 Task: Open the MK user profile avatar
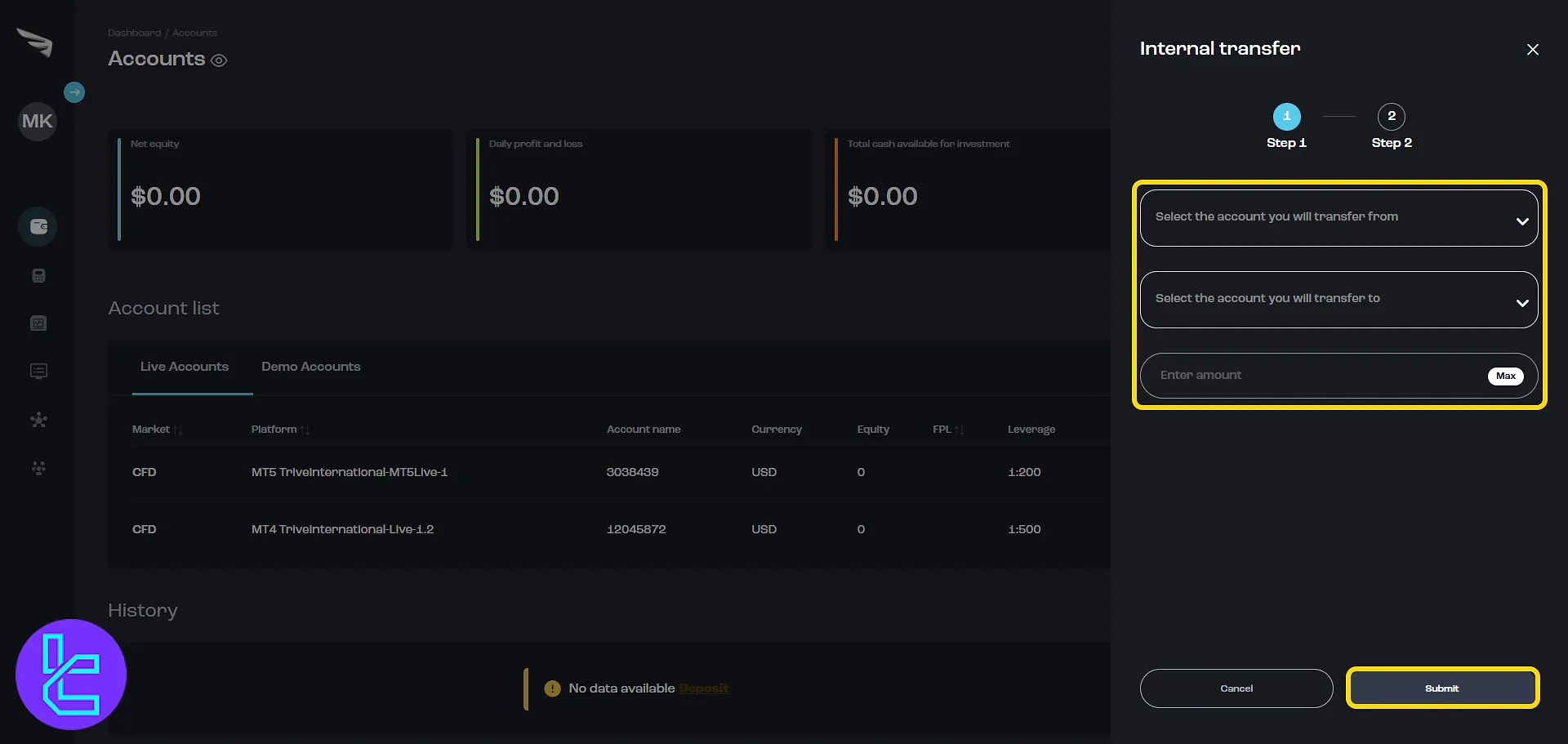coord(38,122)
